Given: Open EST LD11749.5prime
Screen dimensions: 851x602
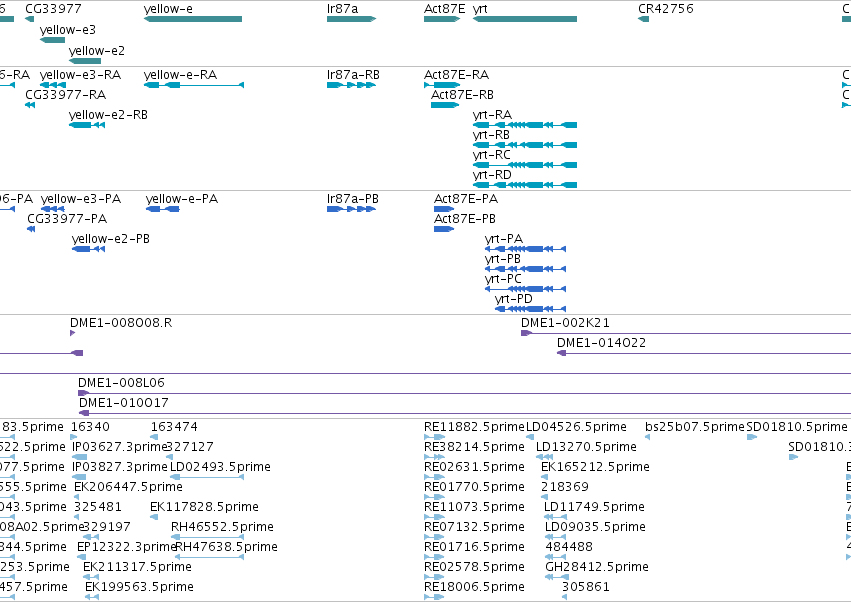Looking at the screenshot, I should [555, 517].
